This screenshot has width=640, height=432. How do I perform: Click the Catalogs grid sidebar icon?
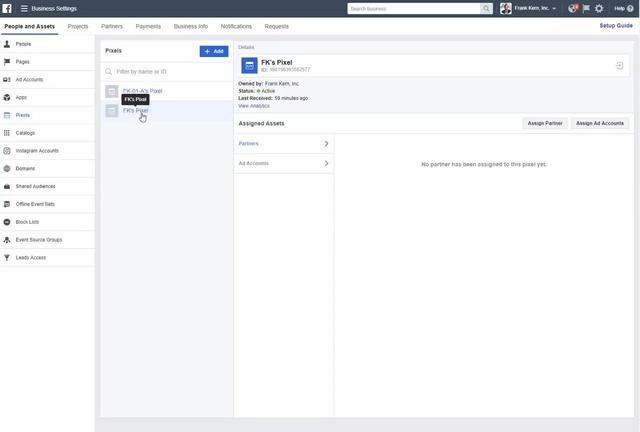[x=7, y=133]
